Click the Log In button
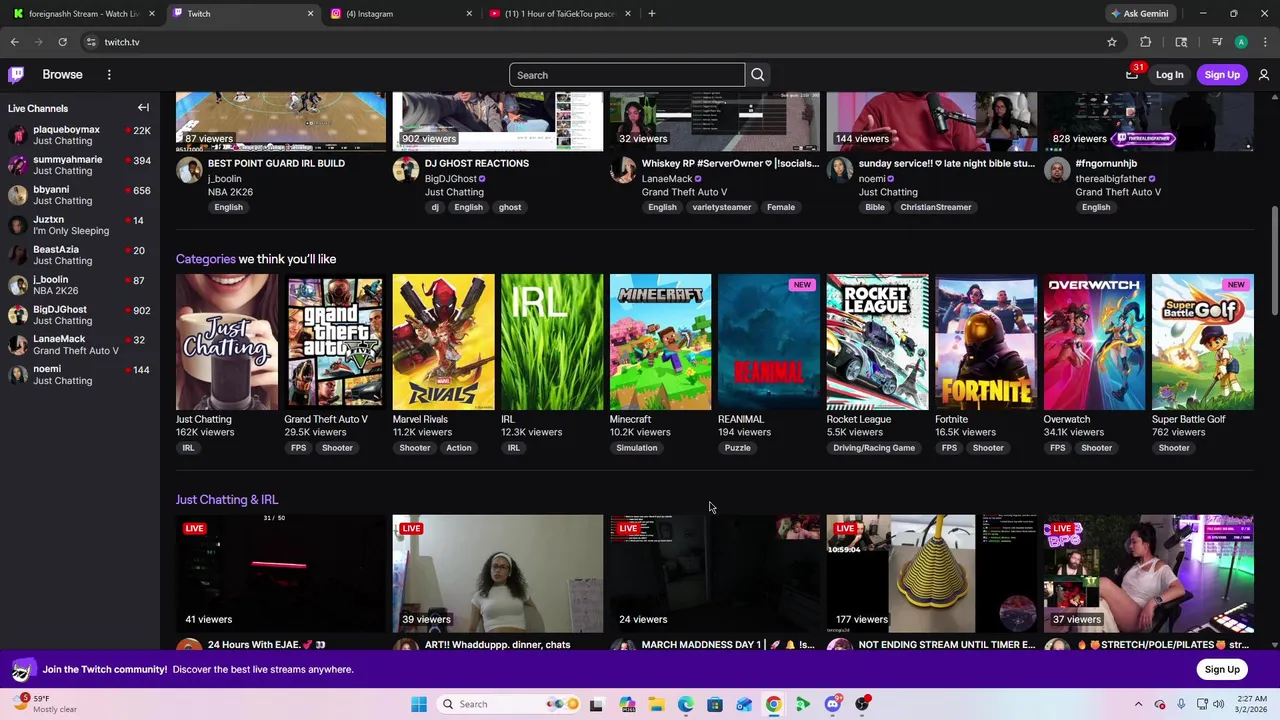 point(1169,75)
